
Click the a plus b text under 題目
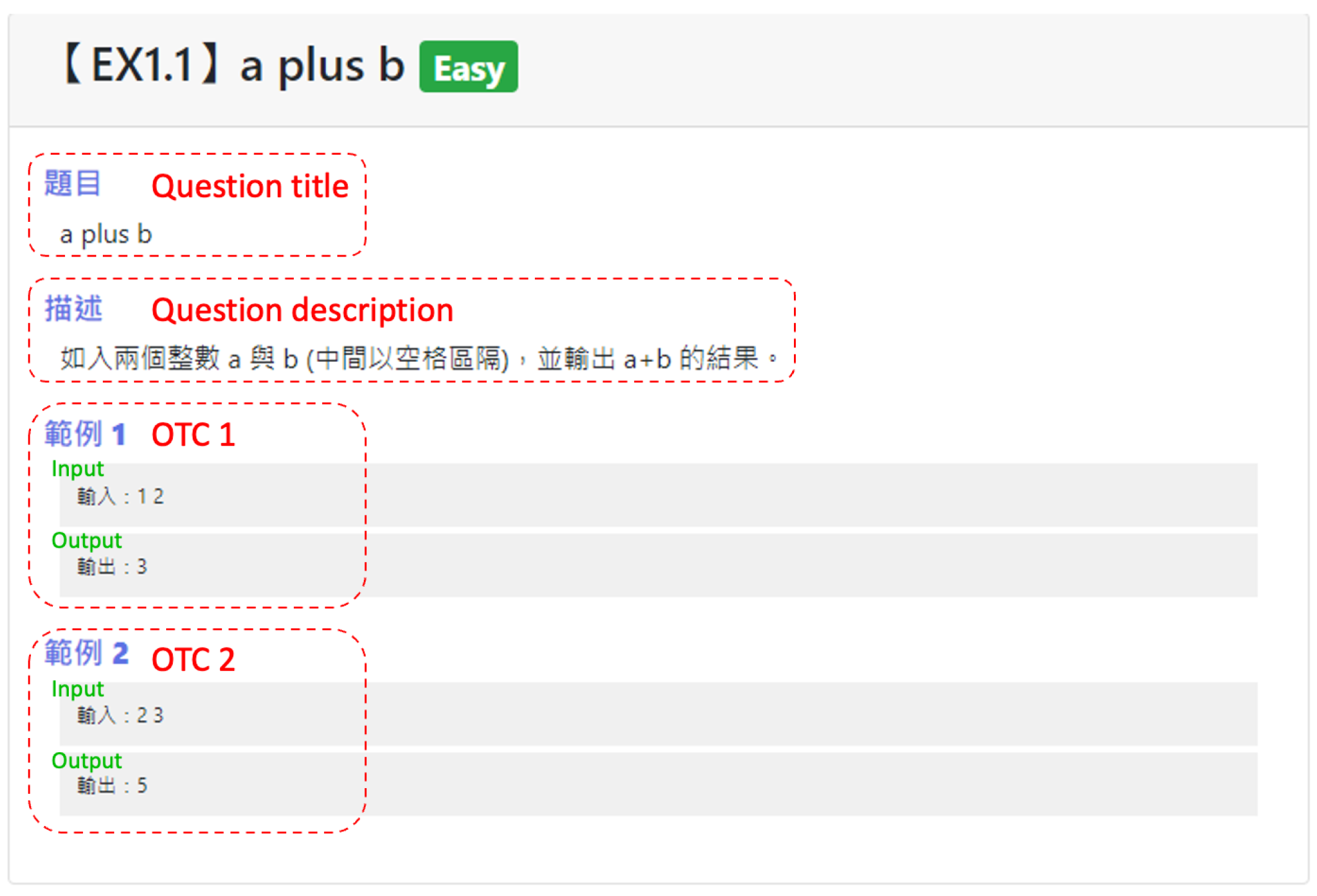pyautogui.click(x=105, y=235)
